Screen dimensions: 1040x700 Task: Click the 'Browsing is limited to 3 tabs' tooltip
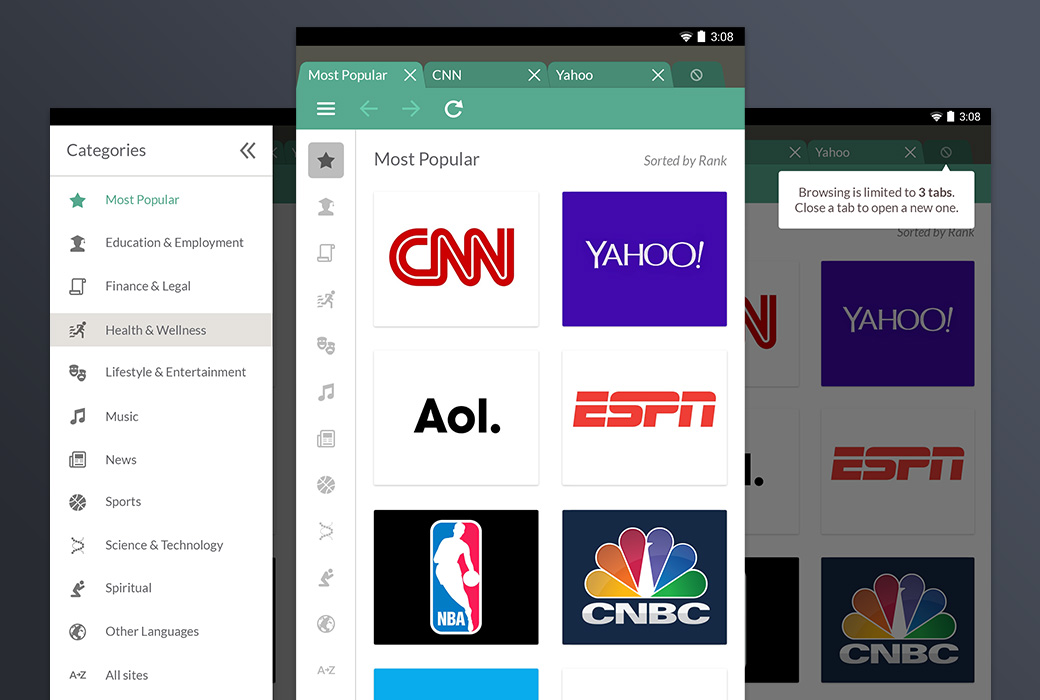pos(876,200)
